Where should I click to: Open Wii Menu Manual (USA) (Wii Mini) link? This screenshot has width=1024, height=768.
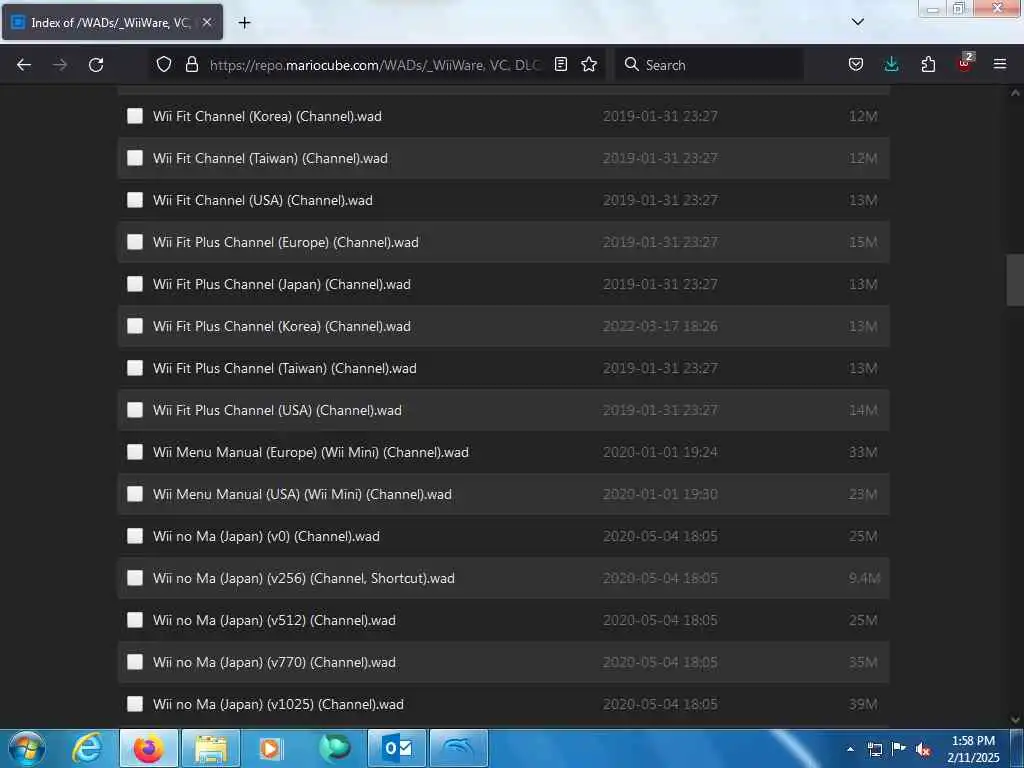pyautogui.click(x=302, y=494)
